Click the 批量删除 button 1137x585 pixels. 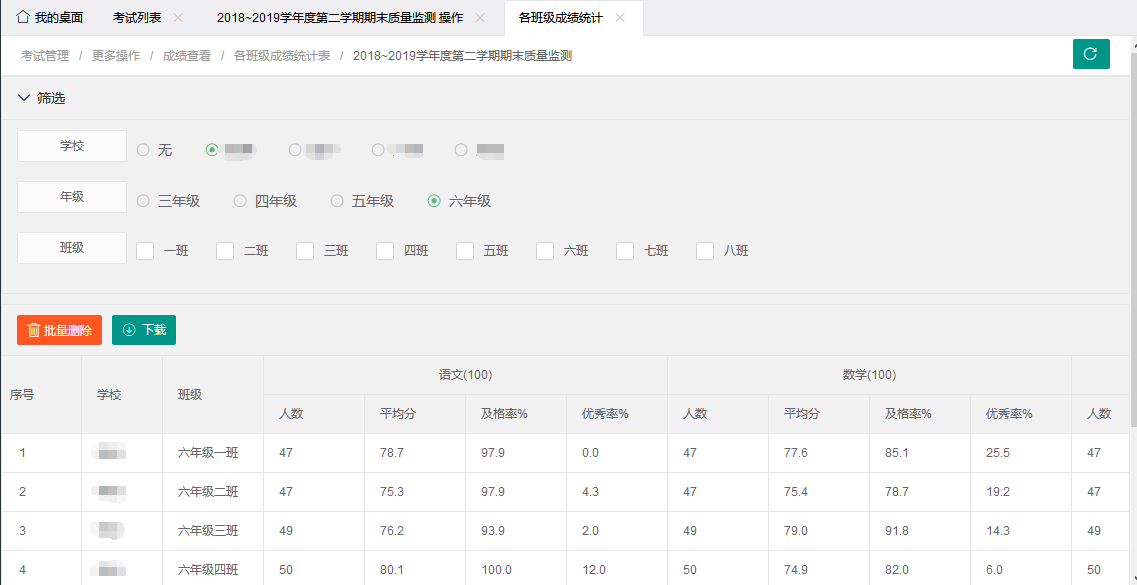pyautogui.click(x=59, y=330)
